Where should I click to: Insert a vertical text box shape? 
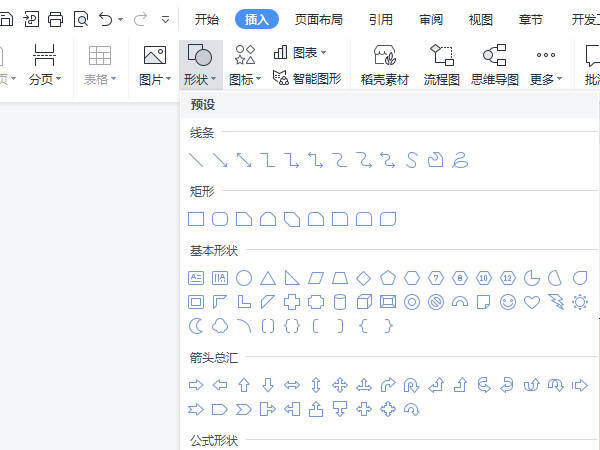click(220, 278)
